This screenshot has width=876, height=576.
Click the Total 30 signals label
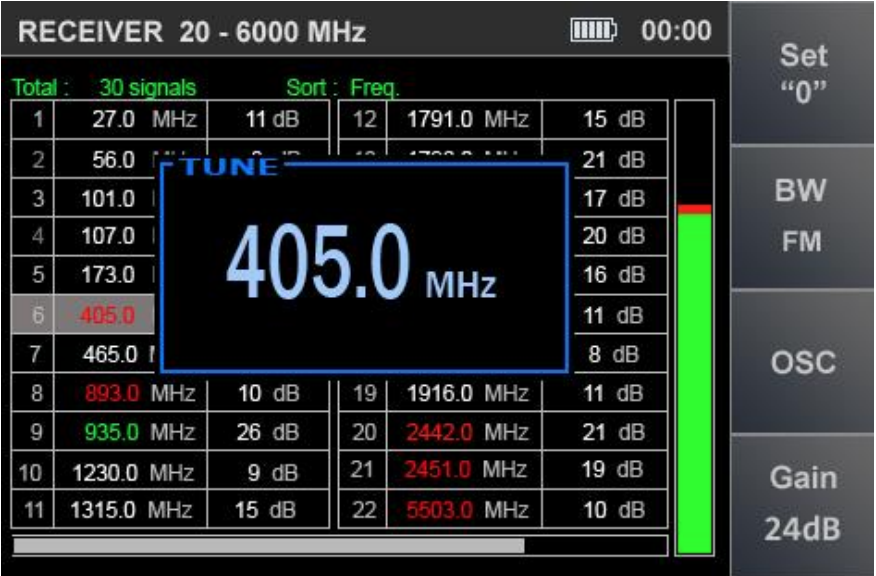pyautogui.click(x=104, y=88)
